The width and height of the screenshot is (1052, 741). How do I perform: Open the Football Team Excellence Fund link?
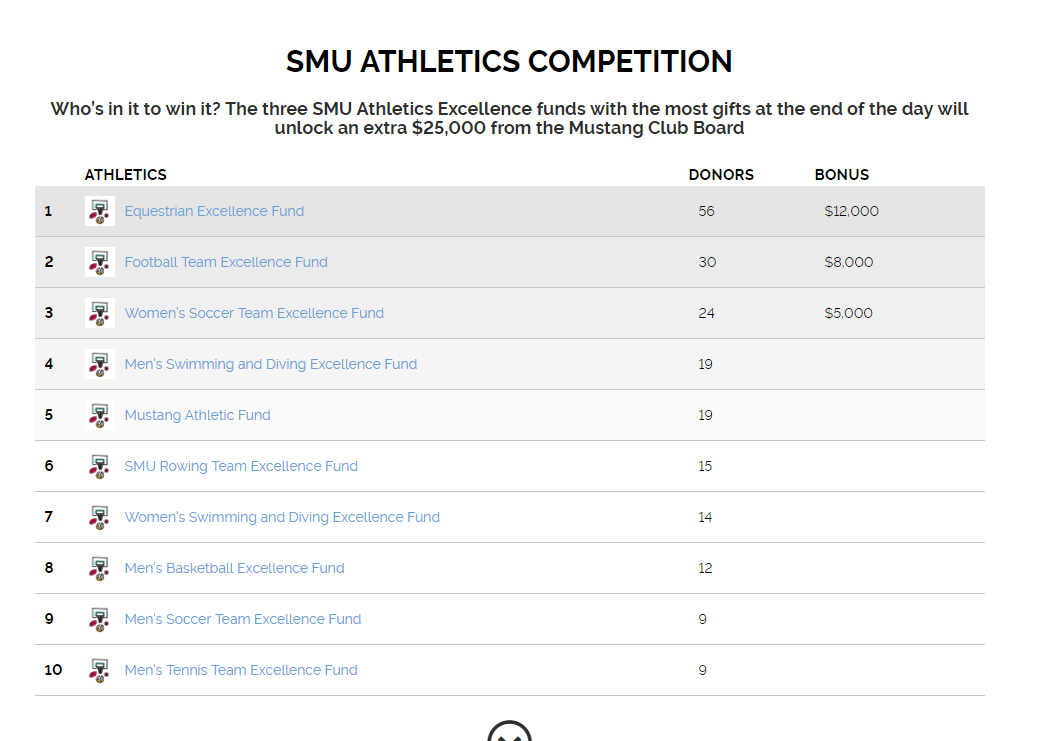[226, 262]
